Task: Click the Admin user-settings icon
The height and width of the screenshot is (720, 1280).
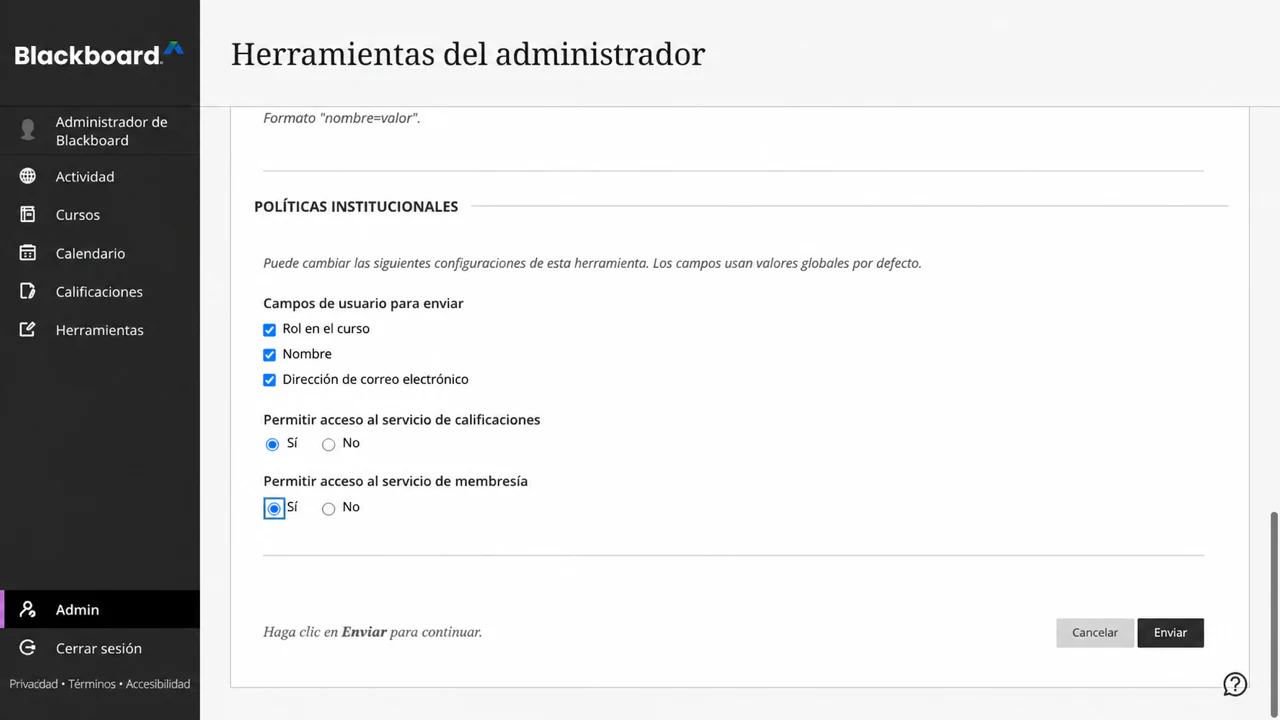Action: 28,609
